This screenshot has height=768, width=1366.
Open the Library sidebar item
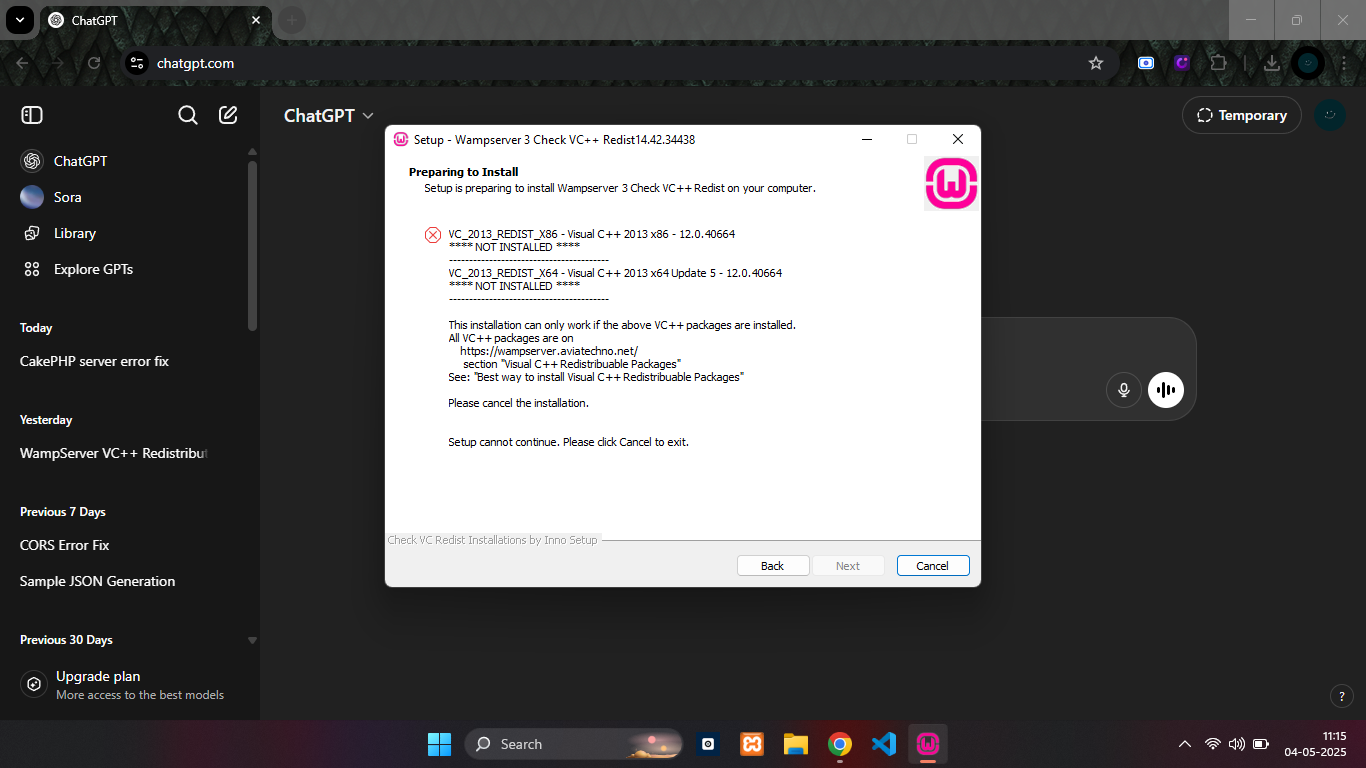[74, 233]
